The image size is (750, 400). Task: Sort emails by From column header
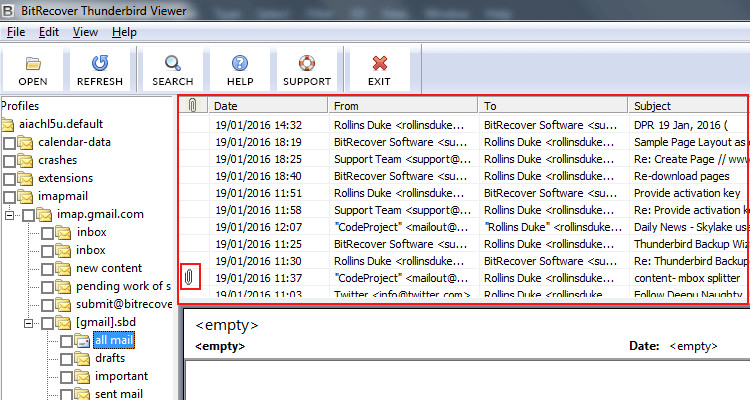(403, 105)
